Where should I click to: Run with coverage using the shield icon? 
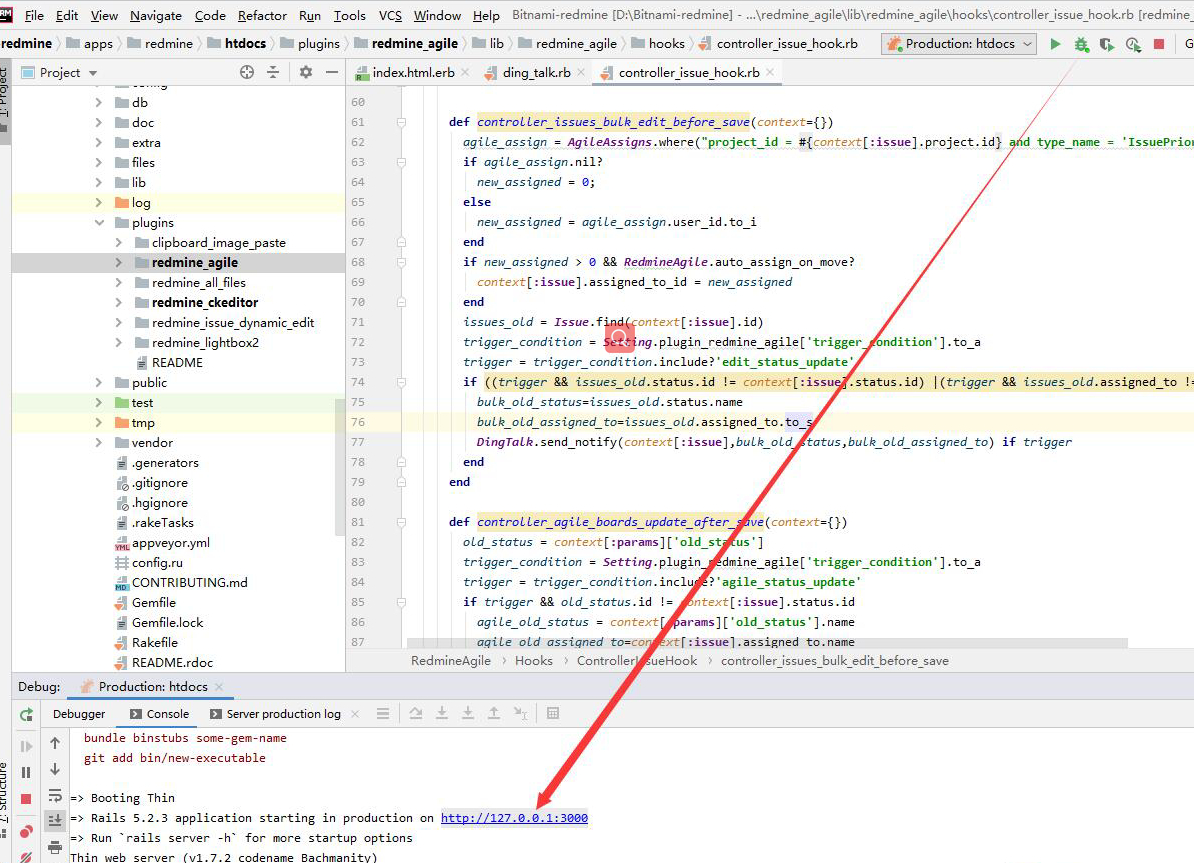(x=1106, y=44)
